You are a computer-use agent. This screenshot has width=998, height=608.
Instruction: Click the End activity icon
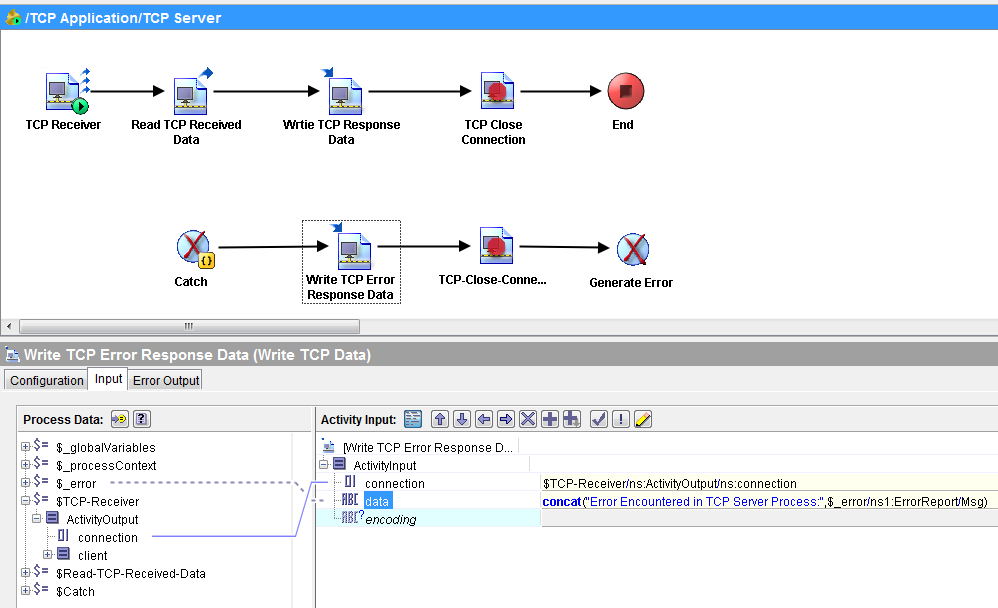(x=626, y=91)
